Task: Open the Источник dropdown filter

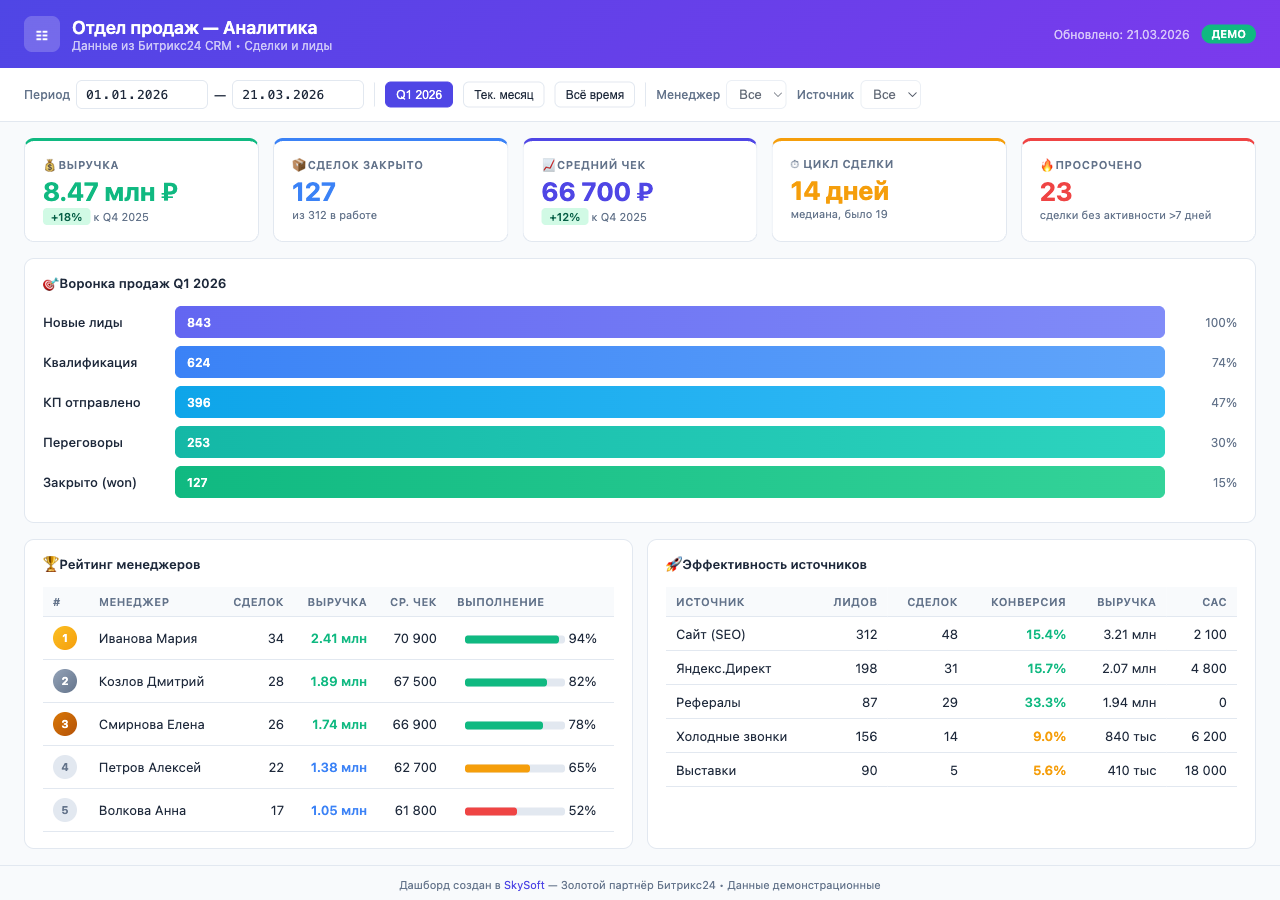Action: click(890, 95)
